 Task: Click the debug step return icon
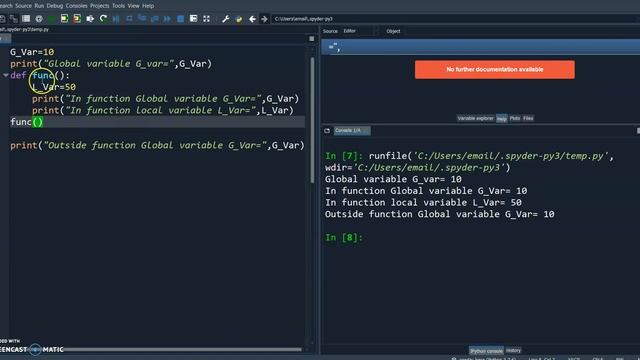tap(154, 19)
